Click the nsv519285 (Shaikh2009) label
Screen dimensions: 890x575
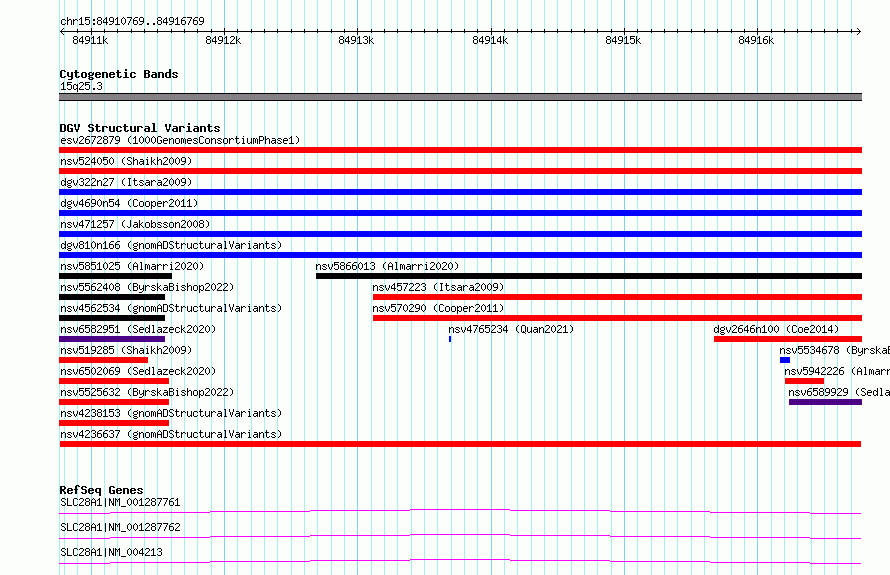(126, 350)
